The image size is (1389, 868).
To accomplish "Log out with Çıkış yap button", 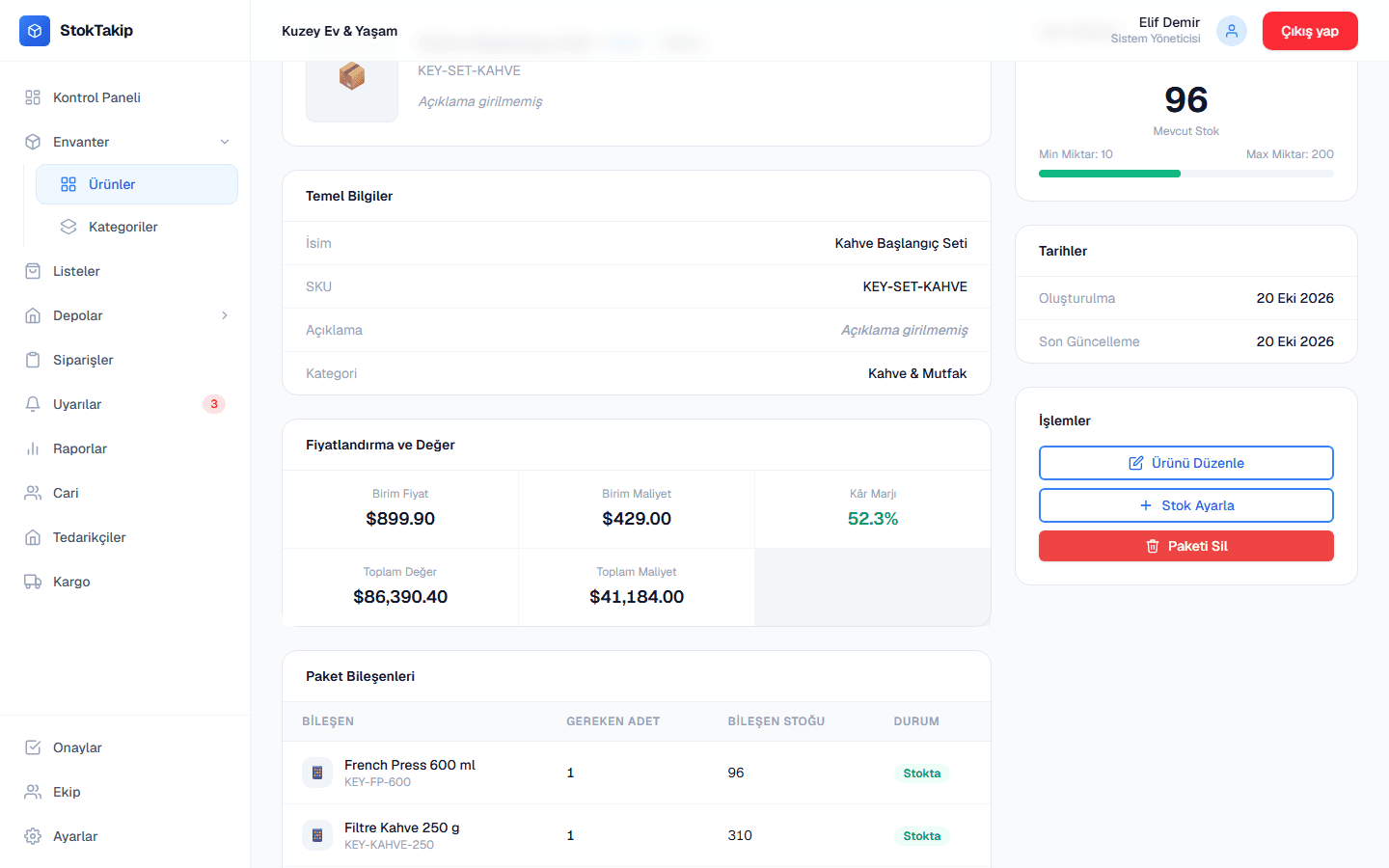I will [x=1310, y=31].
